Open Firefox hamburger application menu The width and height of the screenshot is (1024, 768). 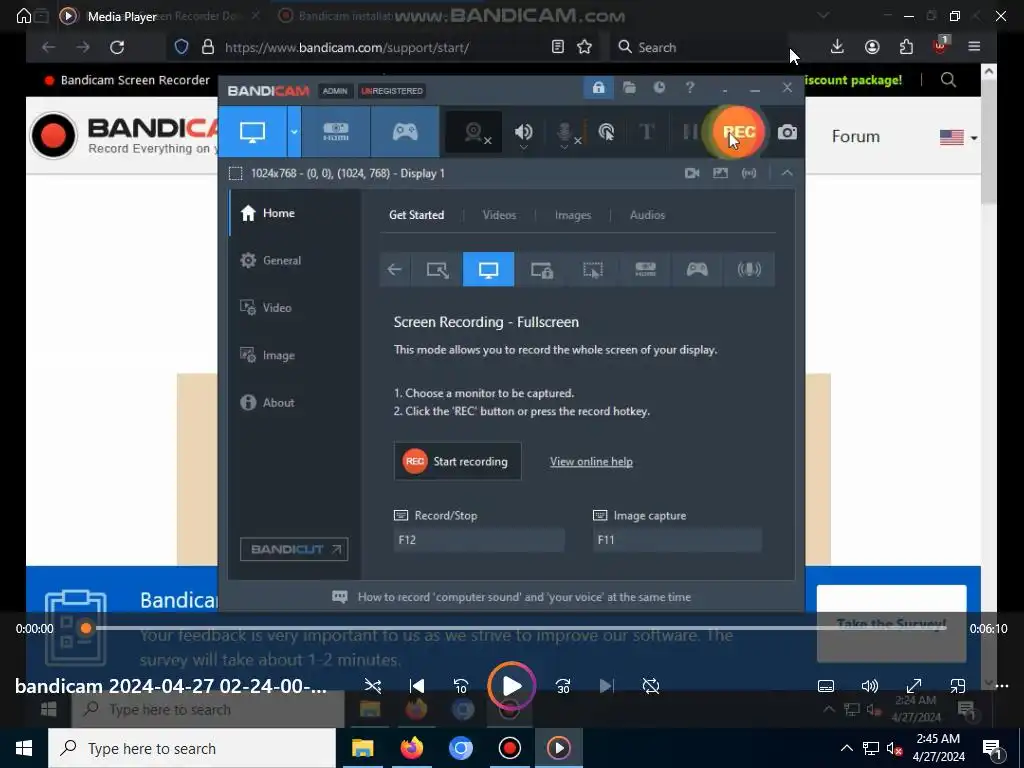coord(974,46)
